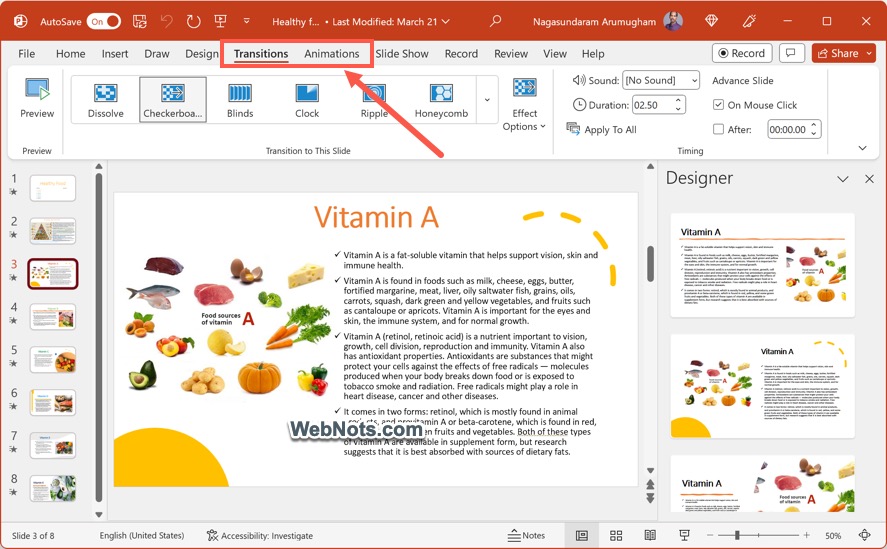Open the Animations tab
Screen dimensions: 887x549
331,54
